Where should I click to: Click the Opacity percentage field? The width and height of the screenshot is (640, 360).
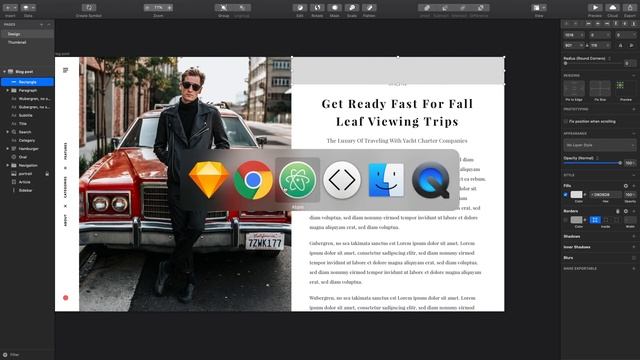tap(630, 163)
